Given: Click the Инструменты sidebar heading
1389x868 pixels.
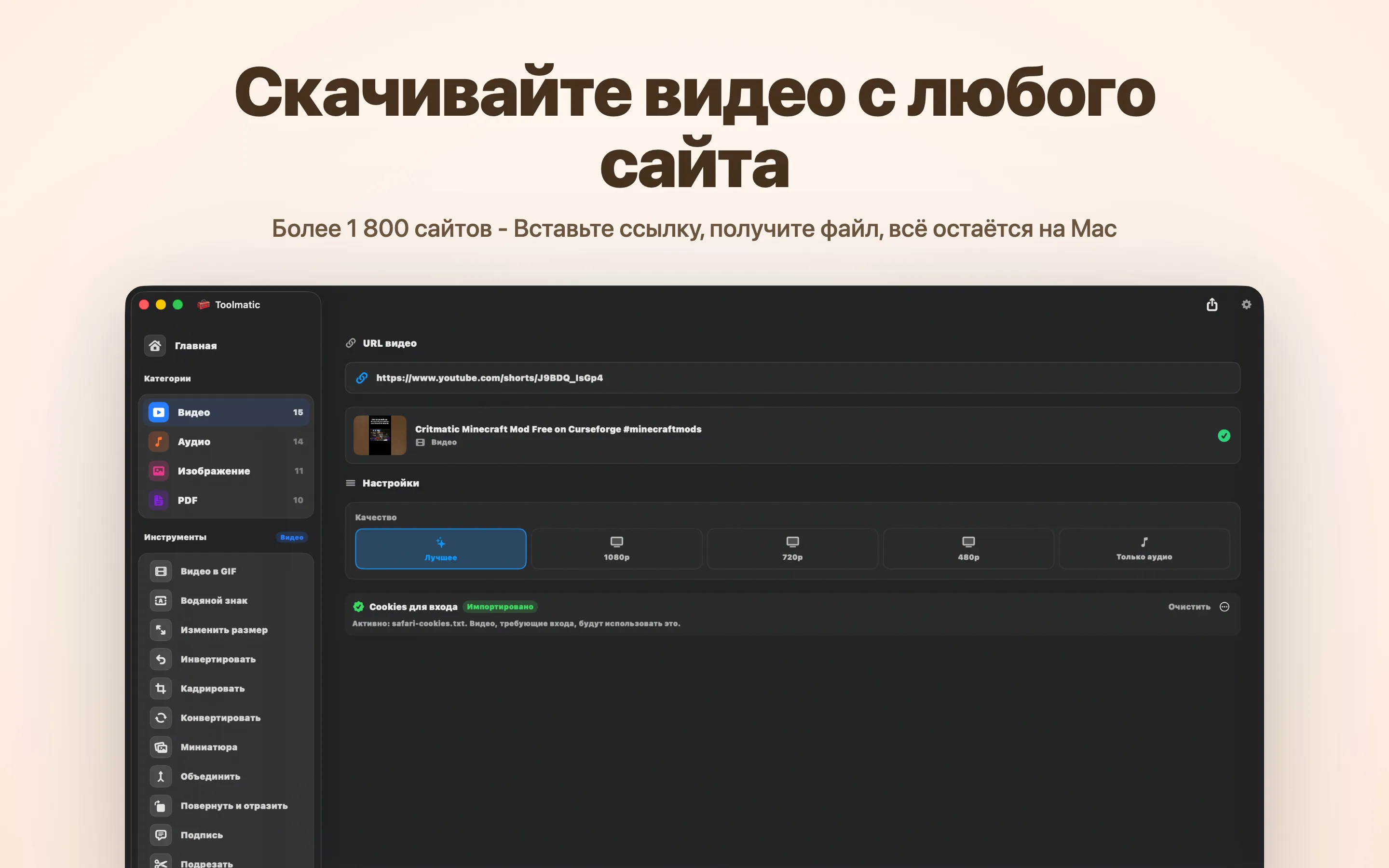Looking at the screenshot, I should tap(175, 537).
